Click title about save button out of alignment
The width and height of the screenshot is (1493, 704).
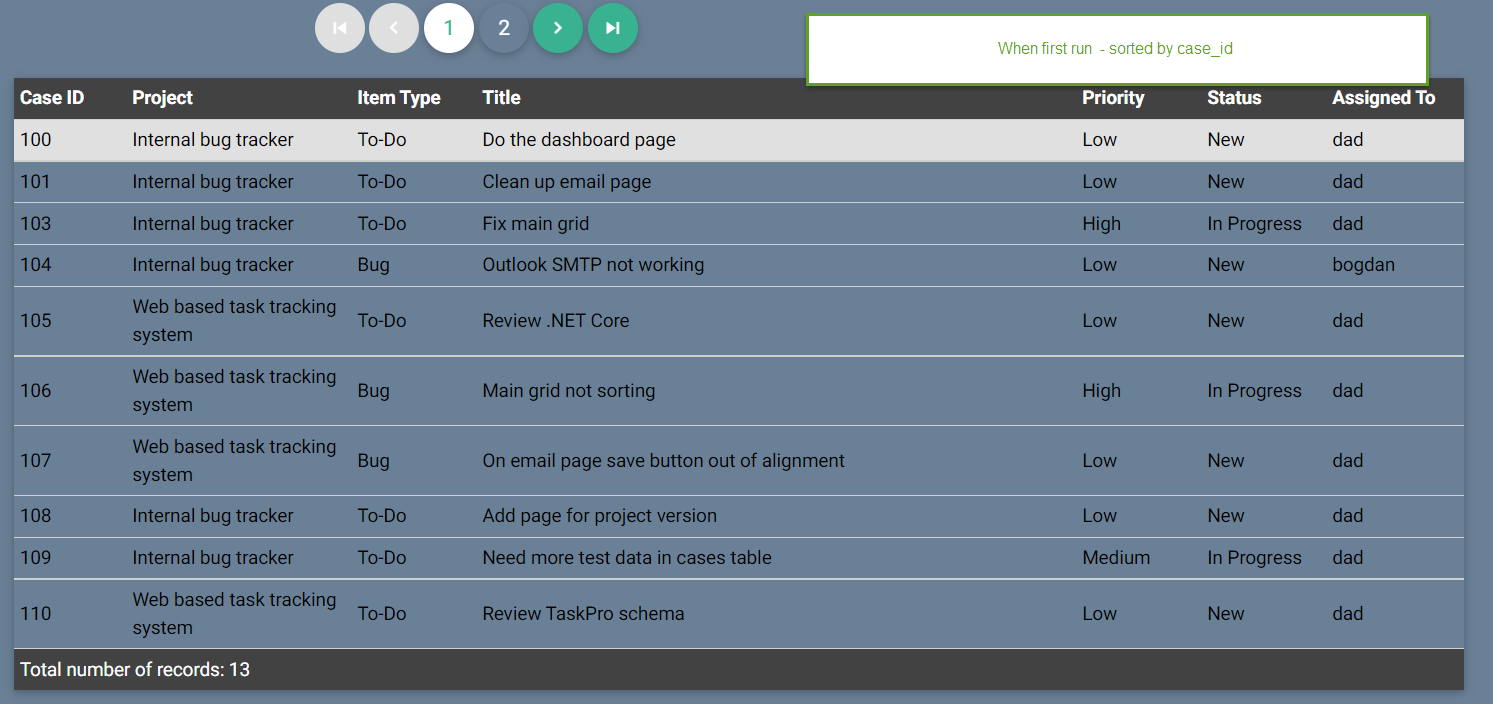[664, 461]
